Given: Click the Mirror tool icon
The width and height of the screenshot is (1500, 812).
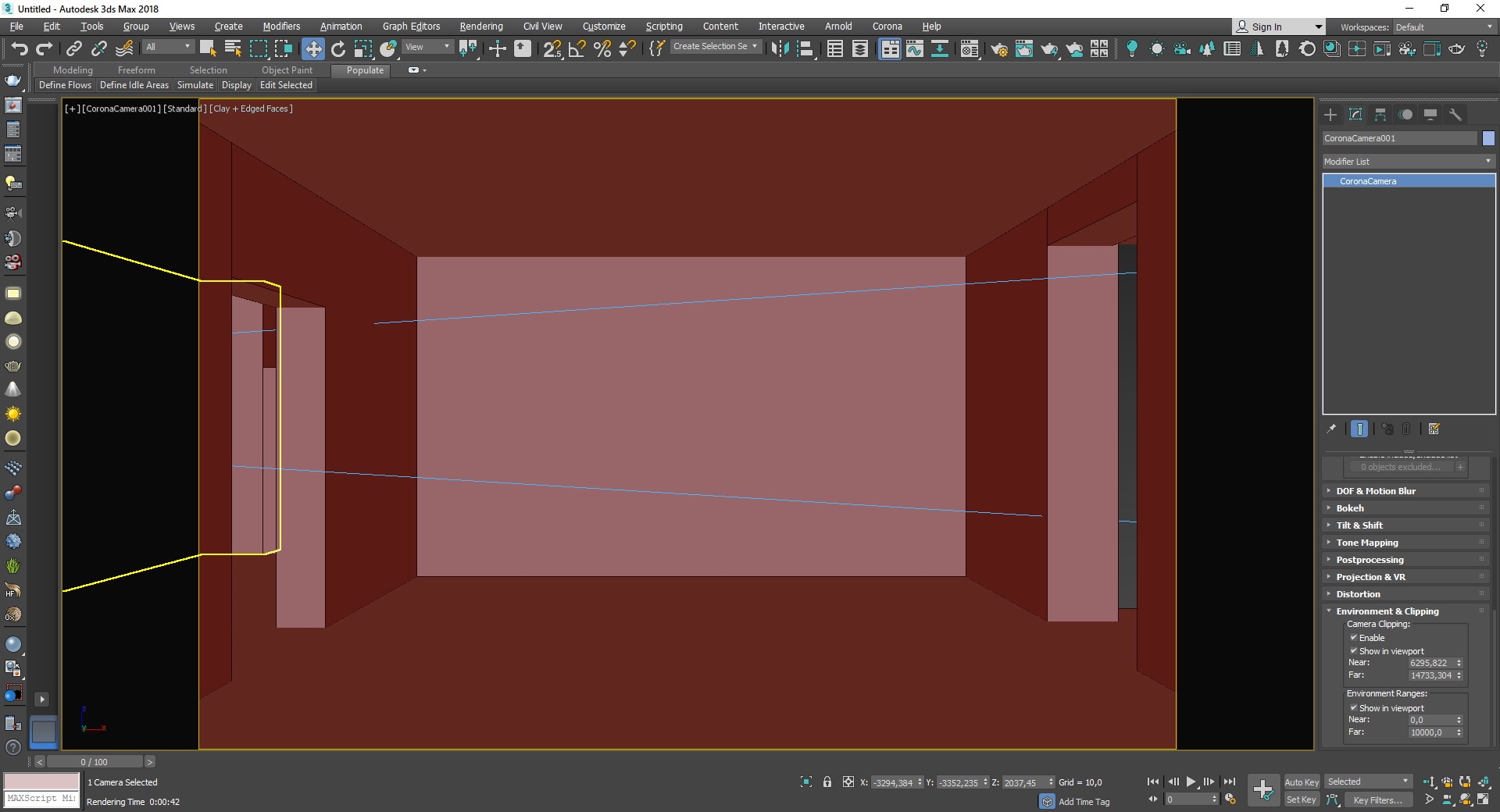Looking at the screenshot, I should point(780,48).
